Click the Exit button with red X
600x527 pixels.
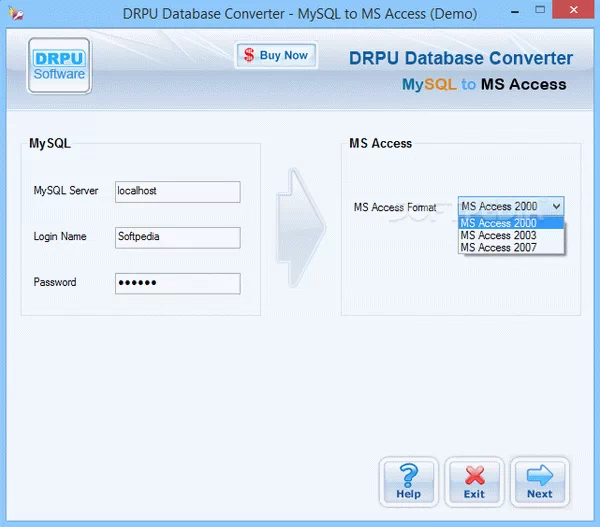[474, 482]
